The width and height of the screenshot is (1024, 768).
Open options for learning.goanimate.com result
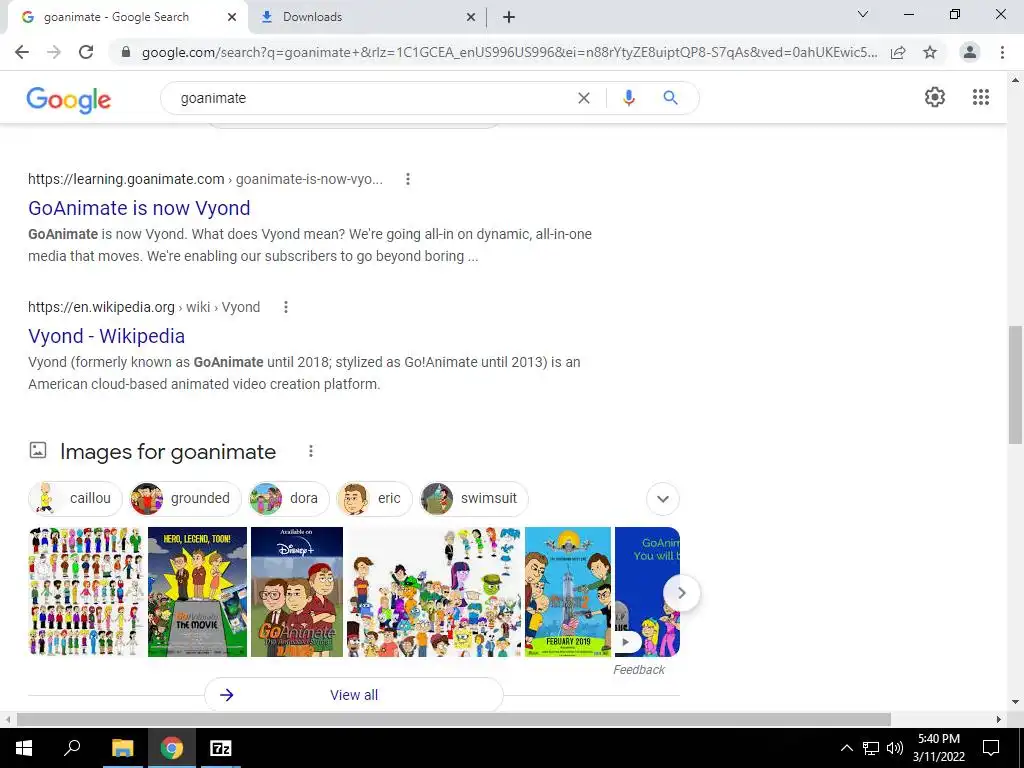coord(408,179)
